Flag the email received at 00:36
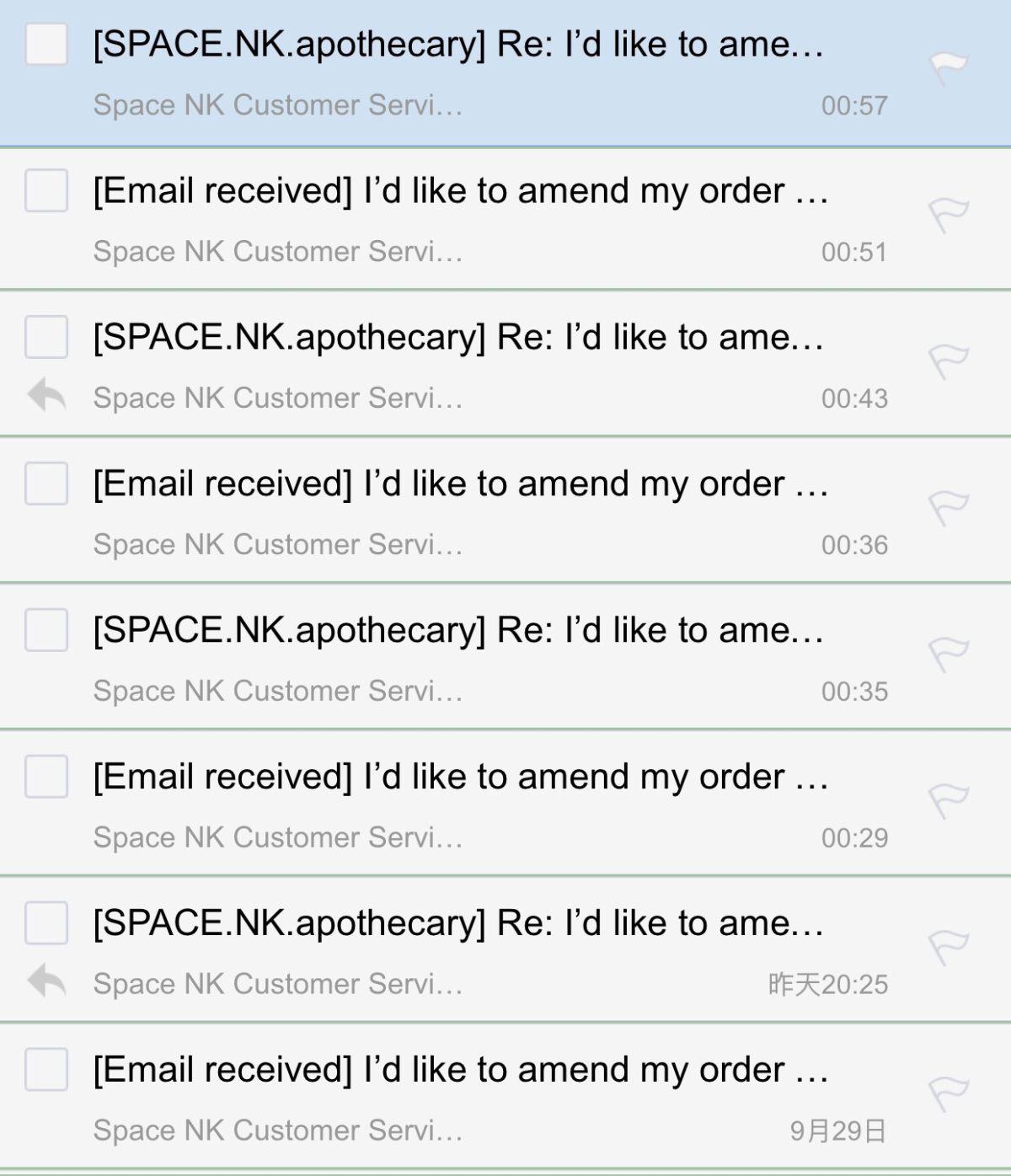1011x1176 pixels. point(949,509)
